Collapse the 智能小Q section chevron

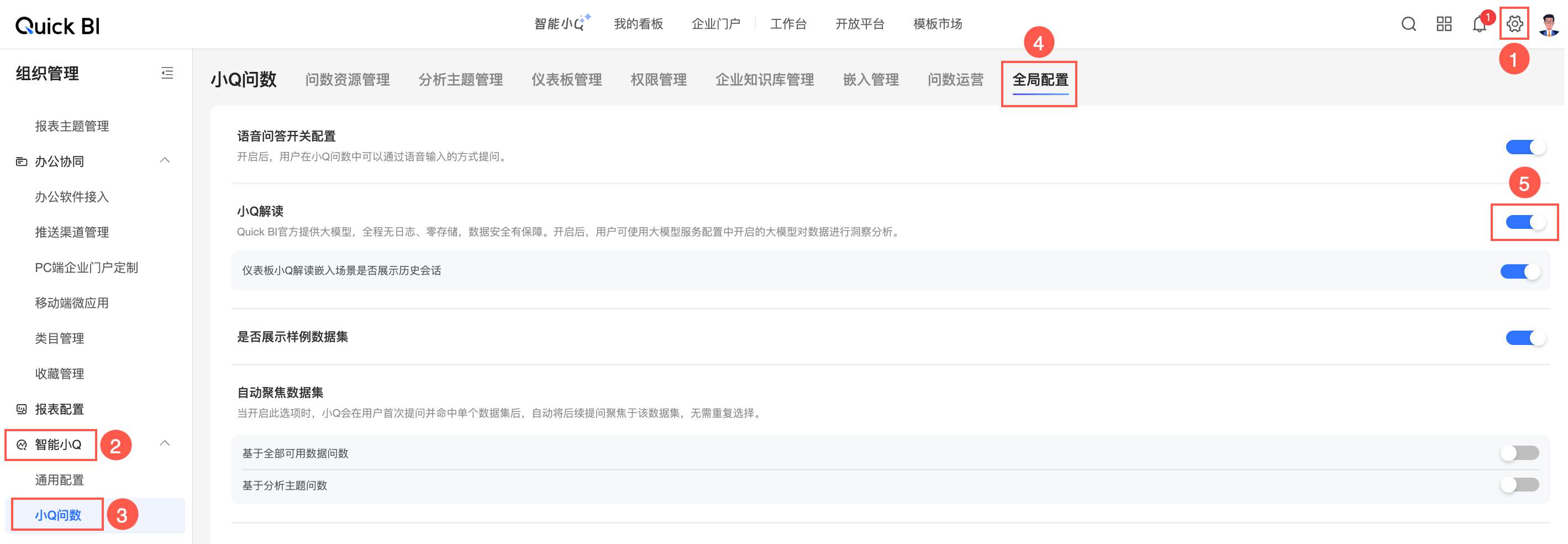[165, 444]
